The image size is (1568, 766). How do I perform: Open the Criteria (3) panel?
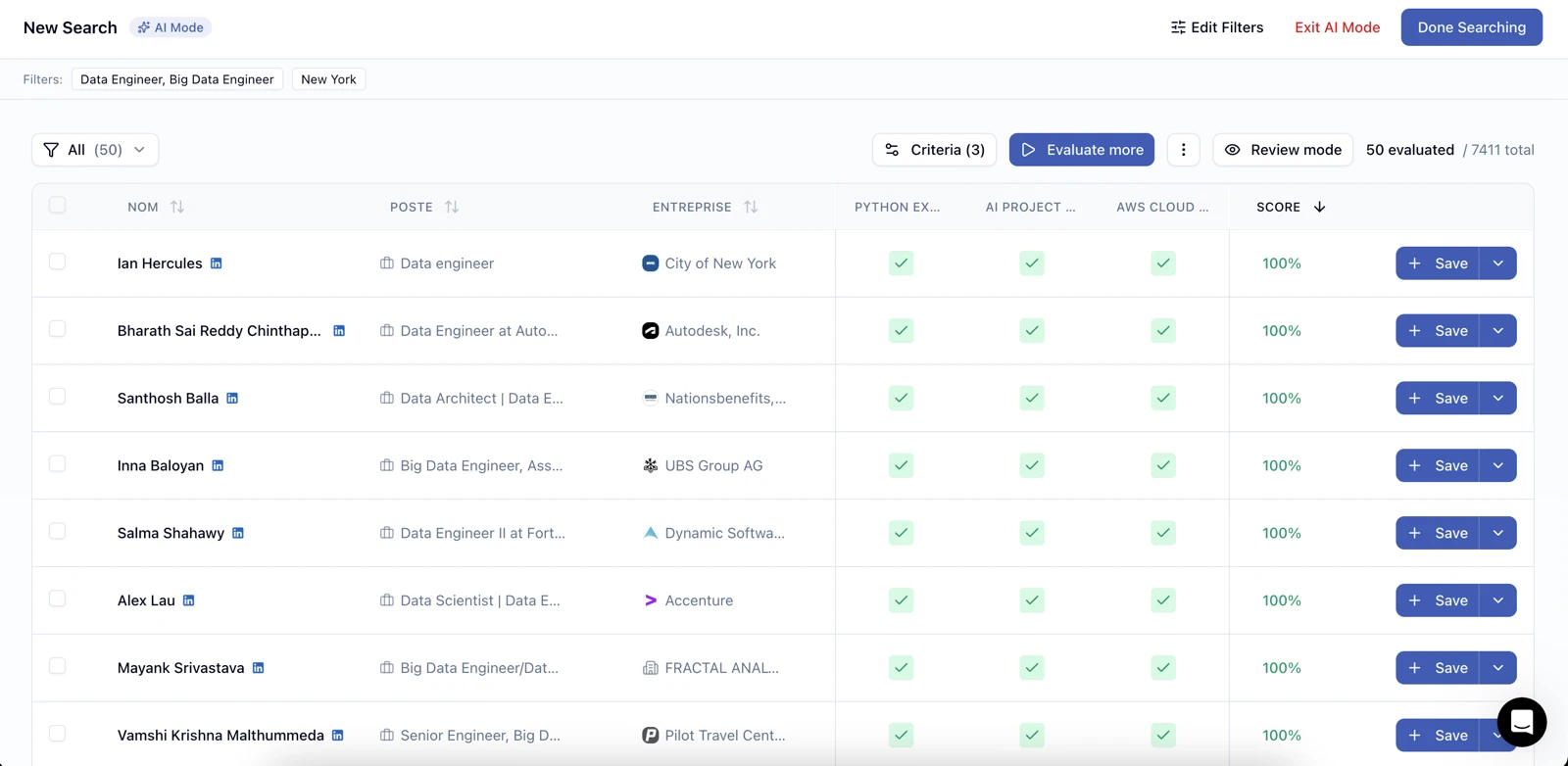click(x=934, y=150)
